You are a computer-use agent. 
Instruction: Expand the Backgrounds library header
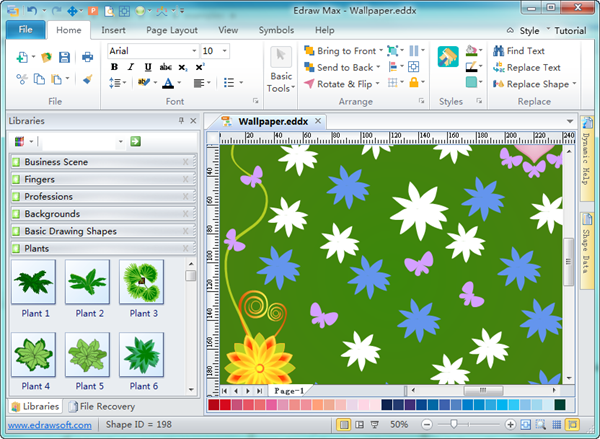click(x=103, y=214)
